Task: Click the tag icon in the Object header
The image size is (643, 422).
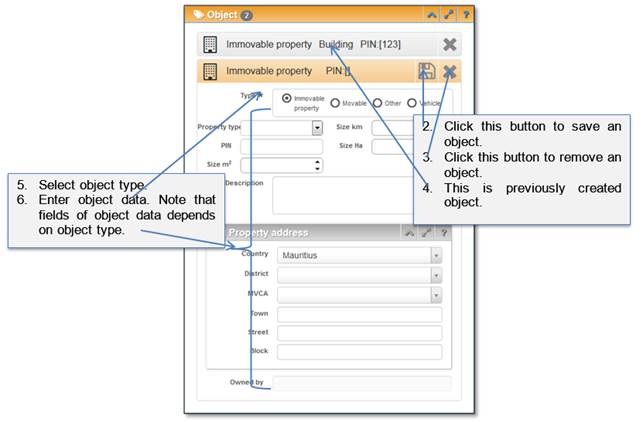Action: point(198,14)
